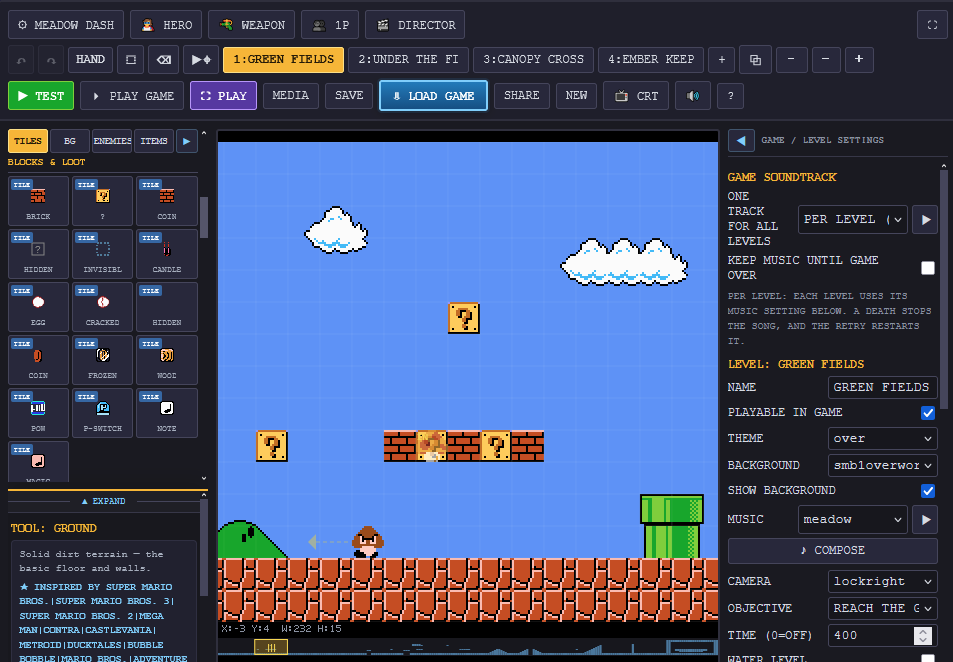Toggle fullscreen with the top-right icon
The image size is (953, 662).
click(x=932, y=25)
